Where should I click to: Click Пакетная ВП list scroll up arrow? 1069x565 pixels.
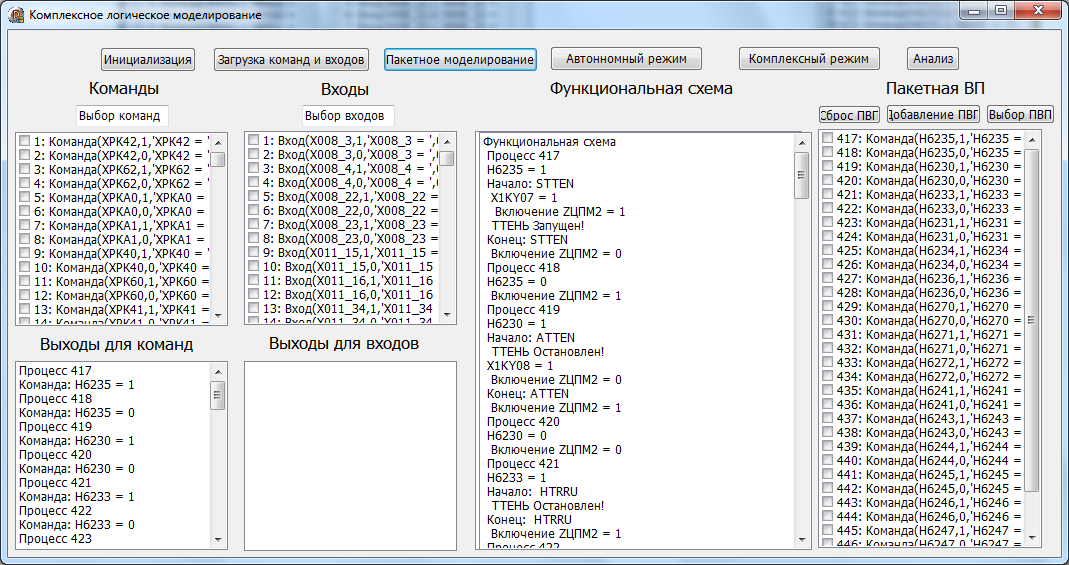(x=1032, y=140)
